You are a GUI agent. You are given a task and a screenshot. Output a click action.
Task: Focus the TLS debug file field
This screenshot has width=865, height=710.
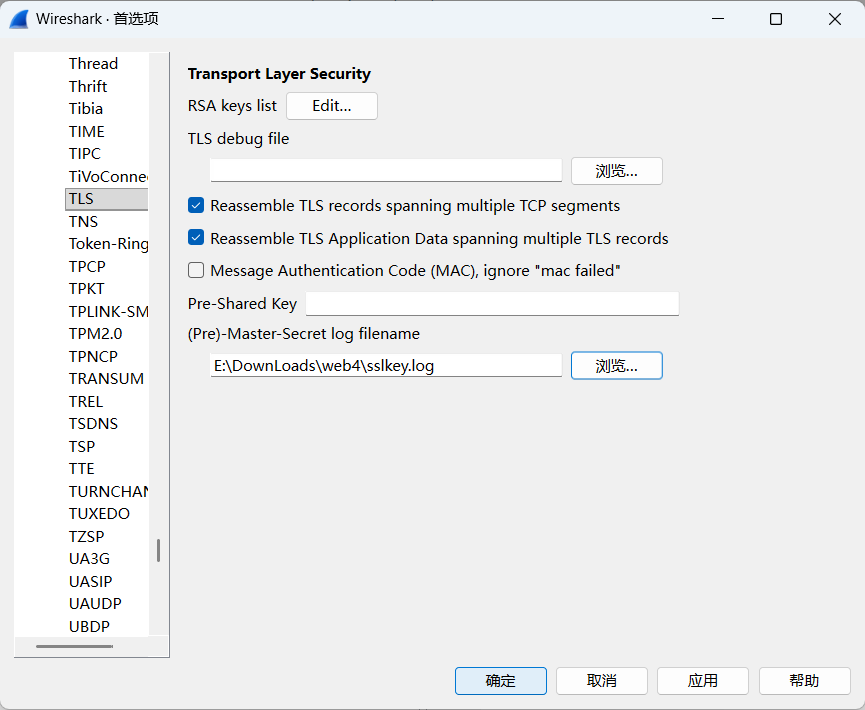point(386,170)
